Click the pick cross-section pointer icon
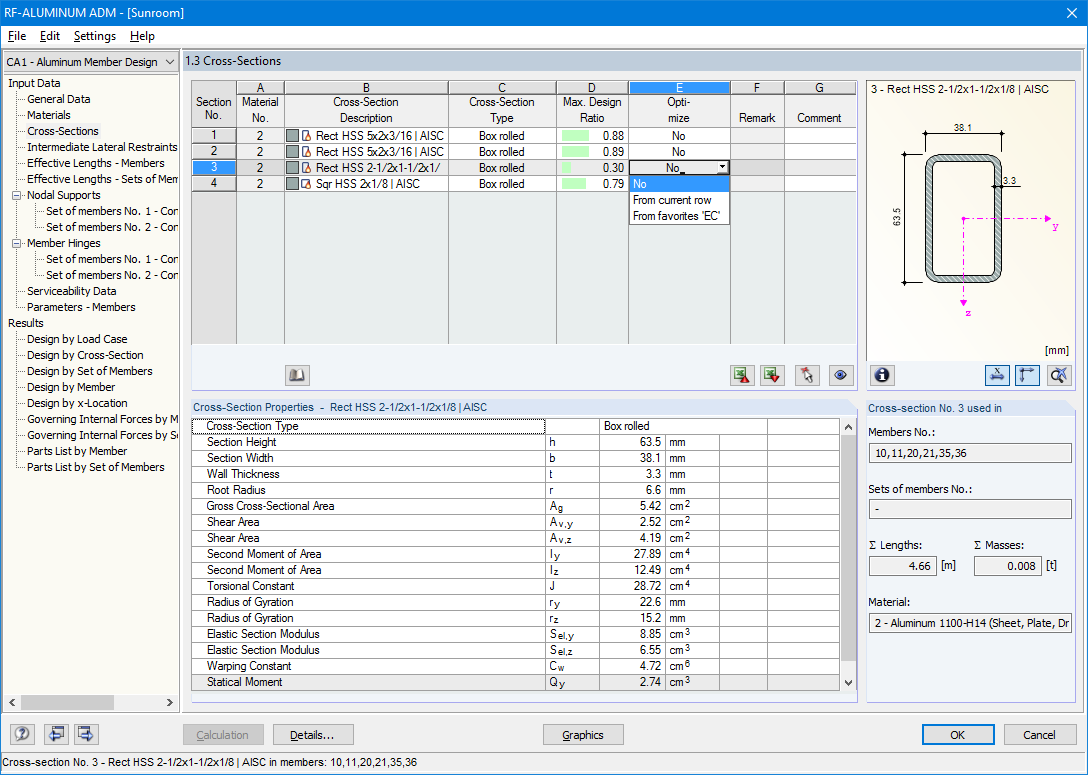Image resolution: width=1088 pixels, height=775 pixels. (807, 375)
